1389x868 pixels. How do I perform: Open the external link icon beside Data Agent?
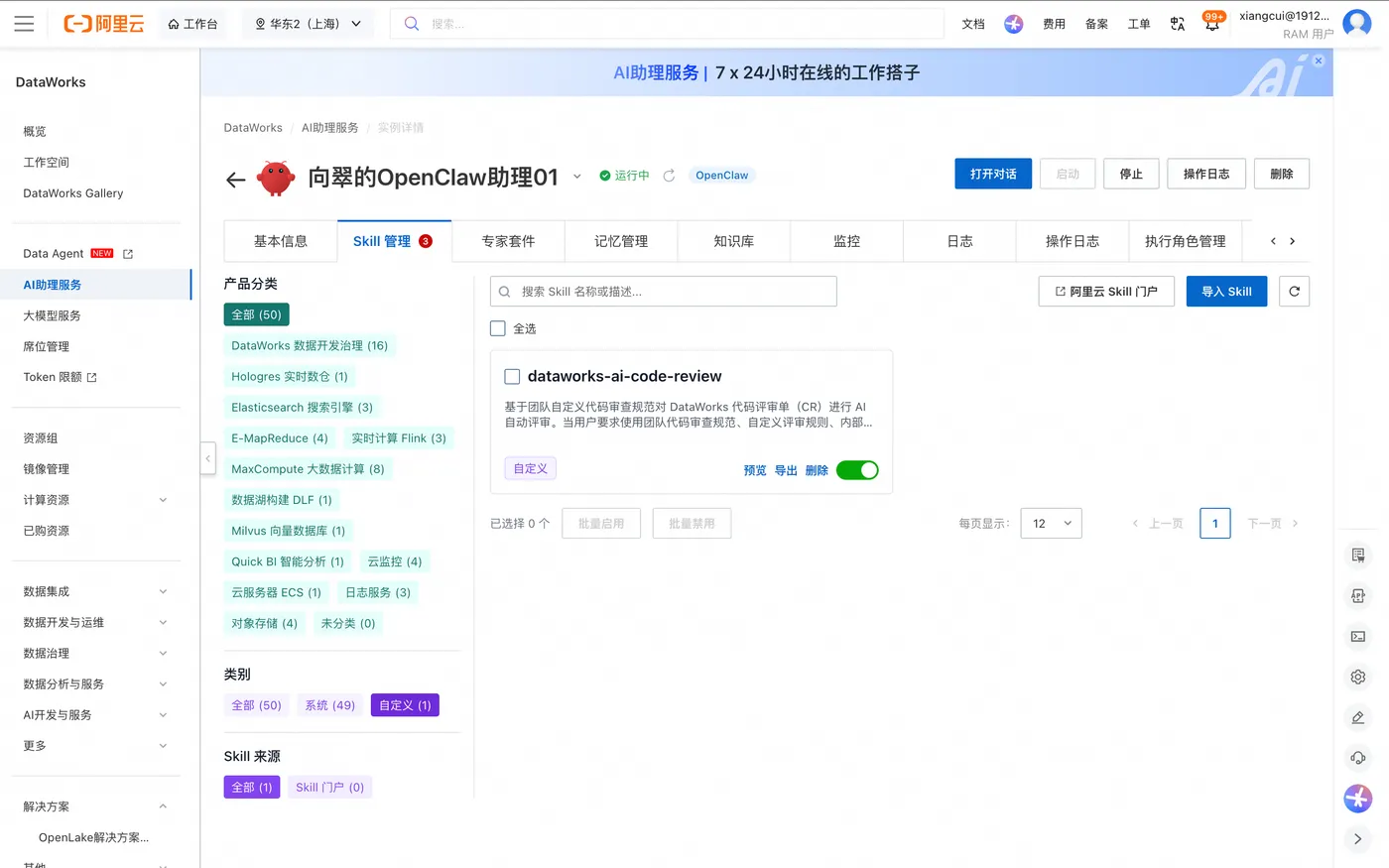tap(128, 254)
